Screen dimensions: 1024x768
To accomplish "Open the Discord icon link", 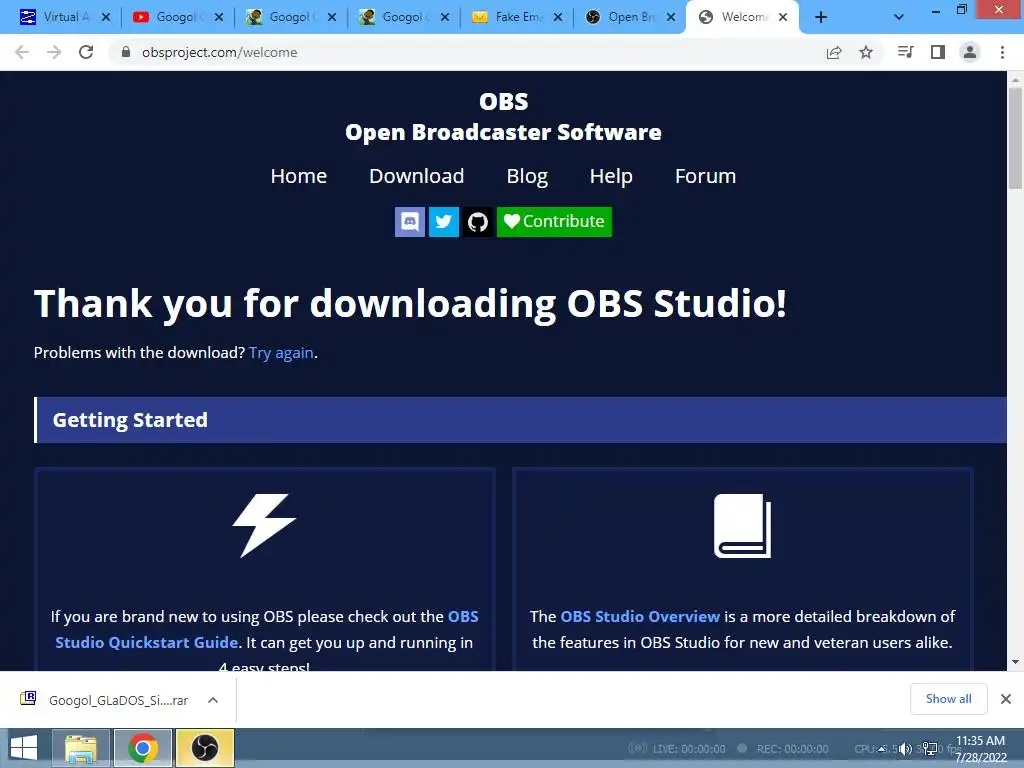I will [409, 222].
